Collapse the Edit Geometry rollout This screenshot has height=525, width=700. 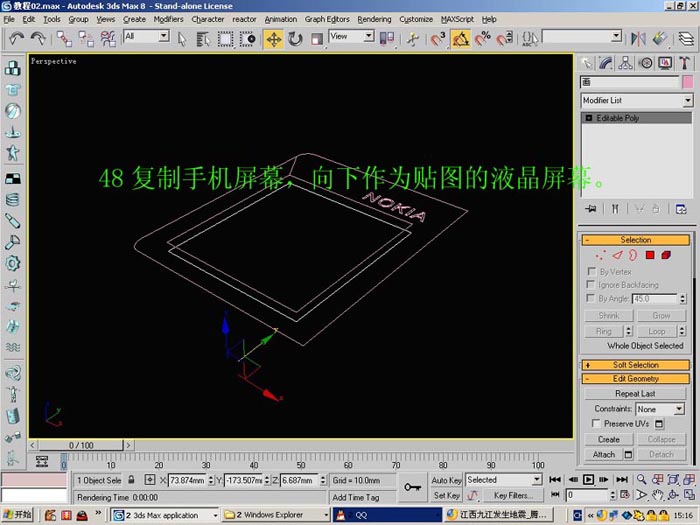636,379
